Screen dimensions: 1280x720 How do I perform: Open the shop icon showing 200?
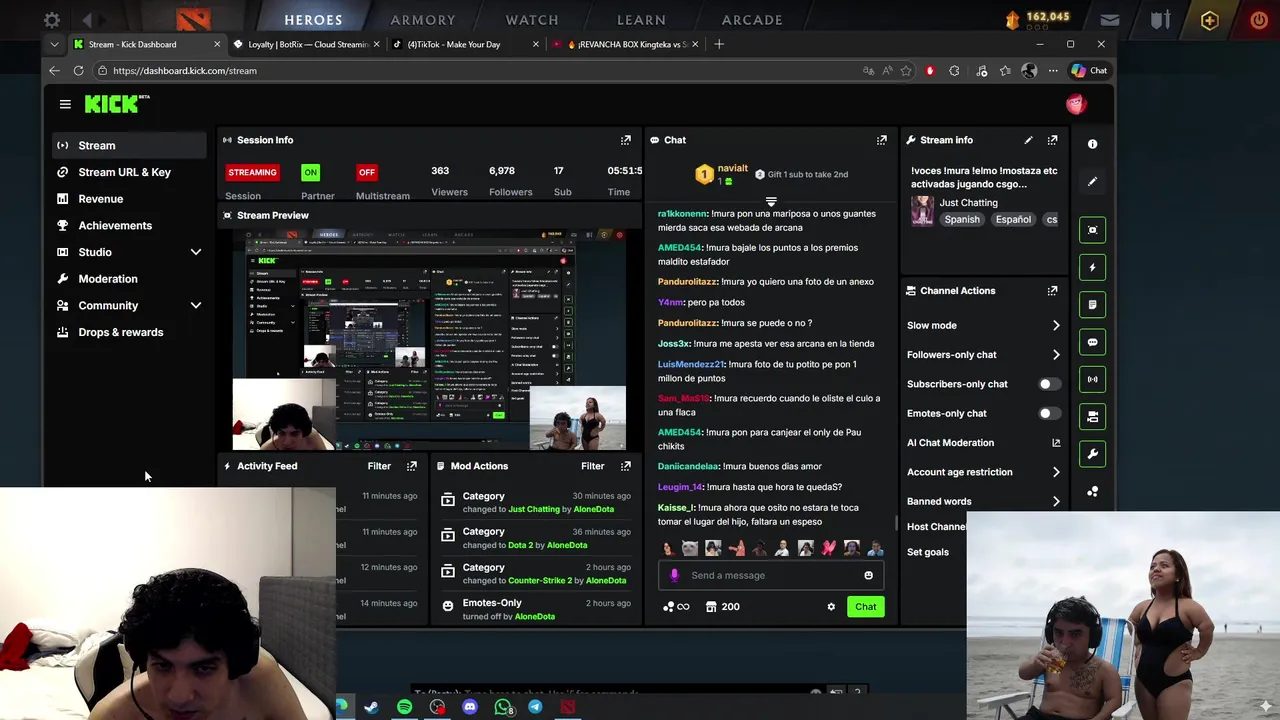click(722, 607)
